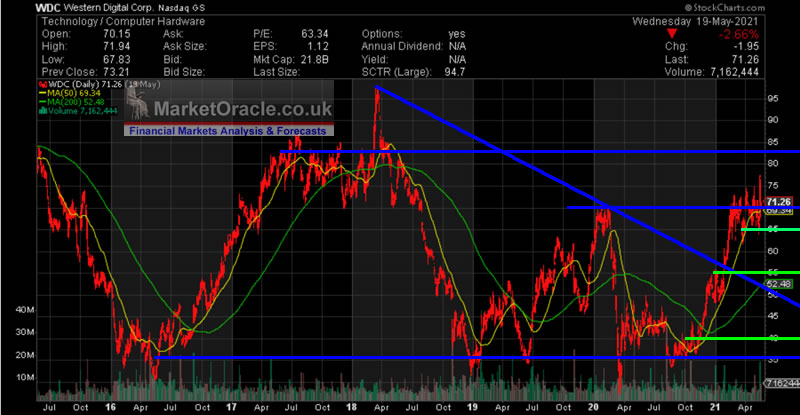Screen dimensions: 800x415
Task: Click the 71.26 price tag on the axis
Action: [x=779, y=202]
